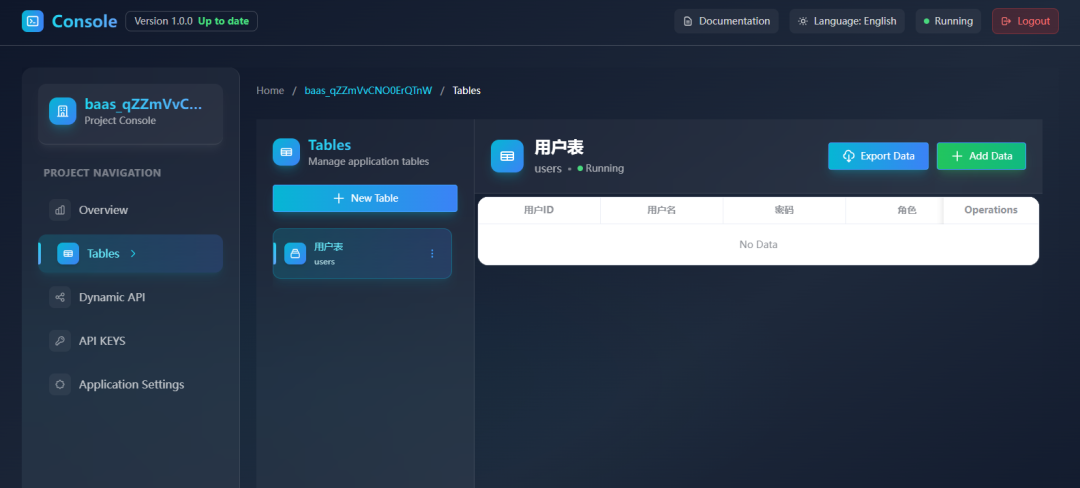1080x488 pixels.
Task: Click the Overview bar chart icon
Action: point(60,210)
